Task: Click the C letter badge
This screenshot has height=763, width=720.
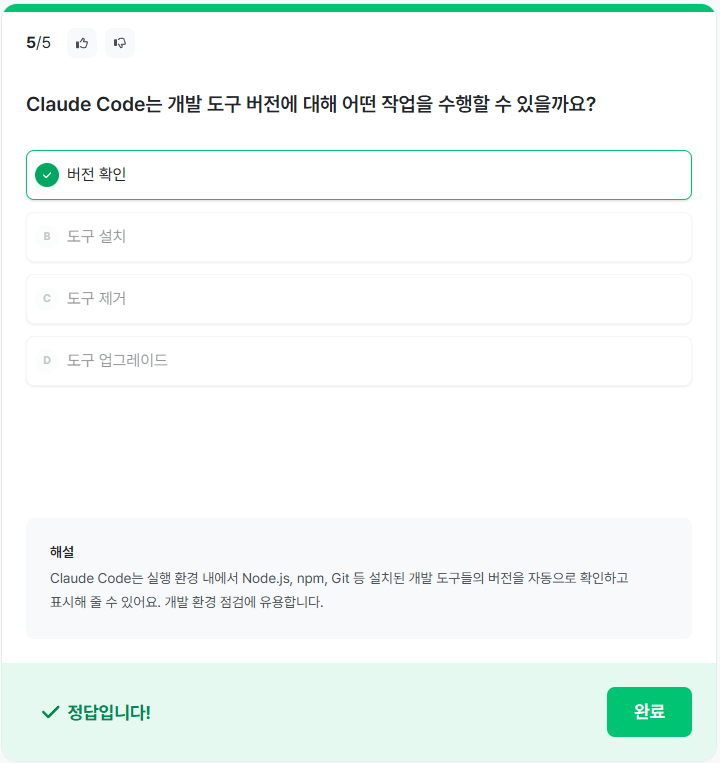Action: click(x=47, y=299)
